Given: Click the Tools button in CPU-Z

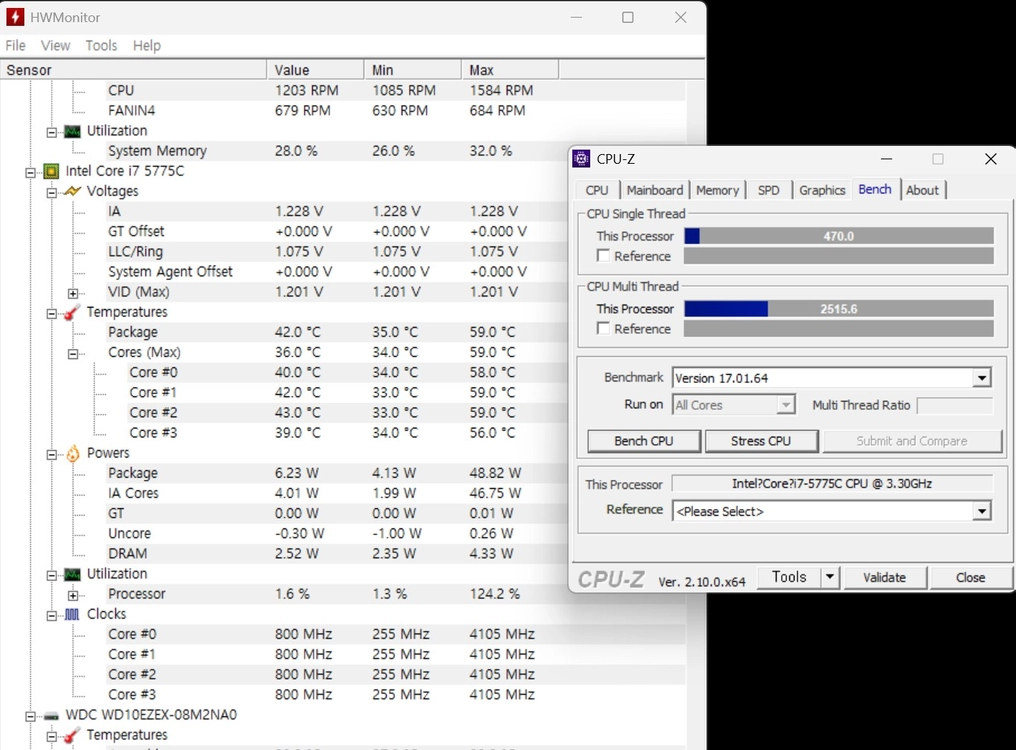Looking at the screenshot, I should (x=789, y=577).
